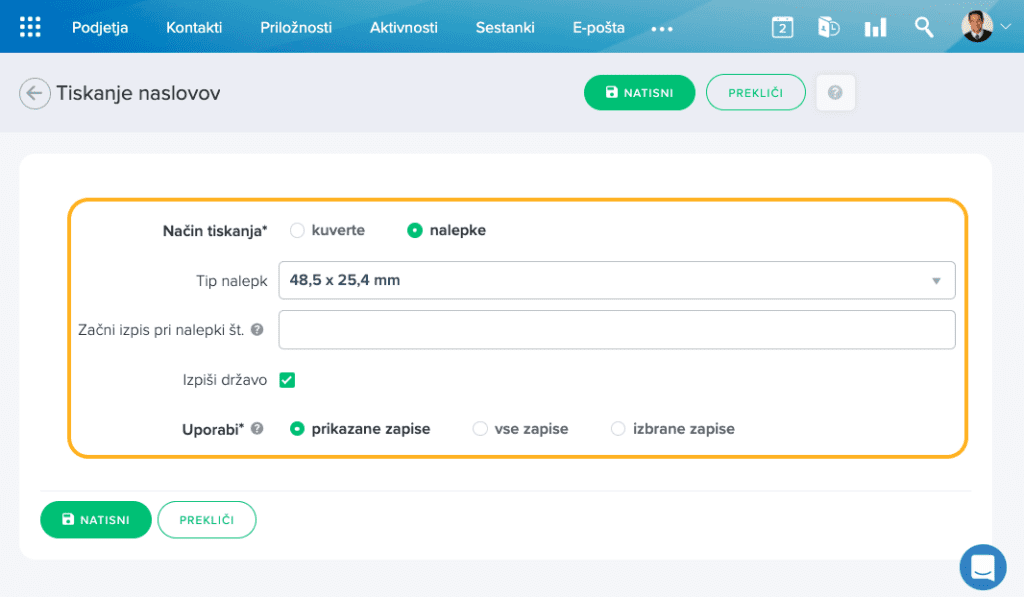Select the izbrane zapise radio option
Viewport: 1024px width, 597px height.
(x=618, y=429)
